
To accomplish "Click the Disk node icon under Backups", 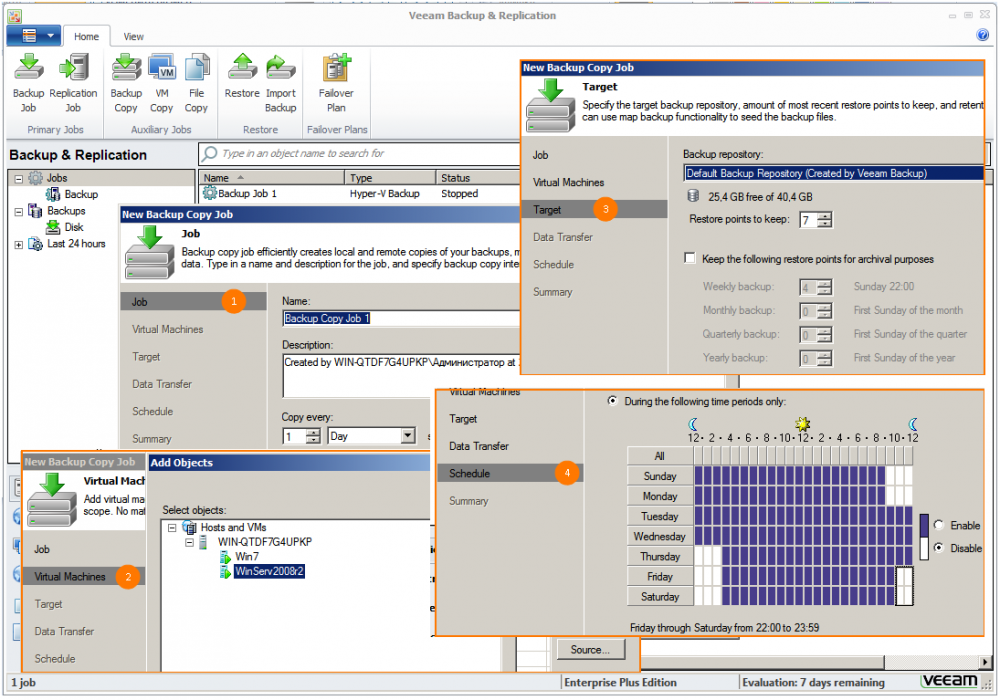I will 53,227.
